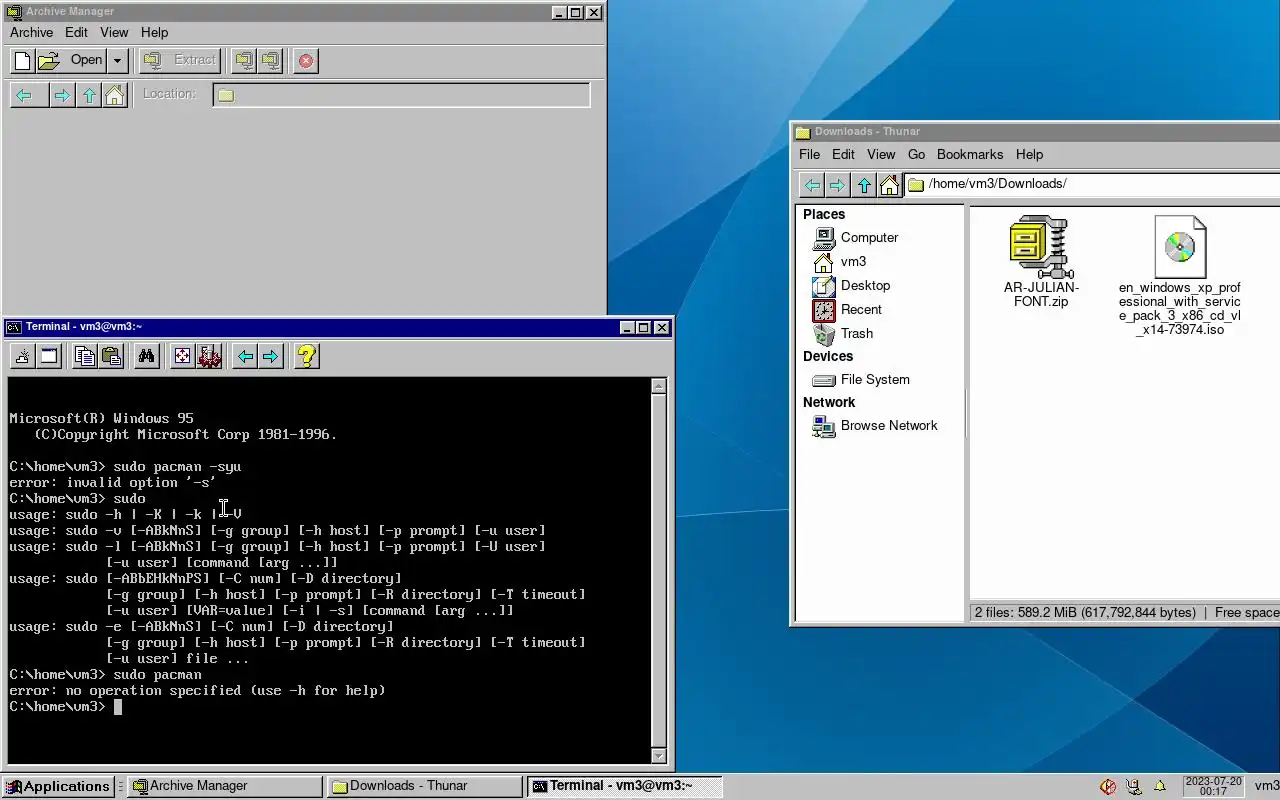Viewport: 1280px width, 800px height.
Task: Open Archive Manager's View menu
Action: 114,32
